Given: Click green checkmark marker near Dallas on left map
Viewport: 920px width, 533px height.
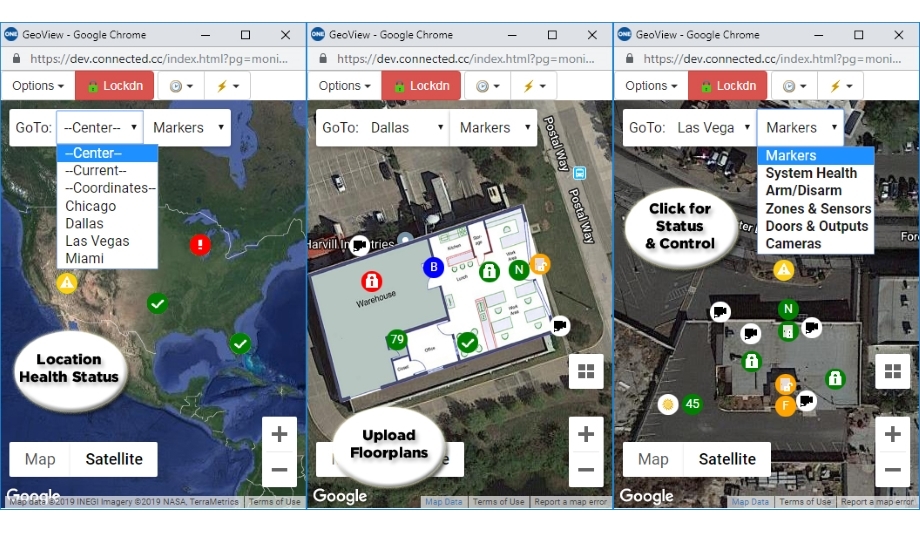Looking at the screenshot, I should (157, 303).
